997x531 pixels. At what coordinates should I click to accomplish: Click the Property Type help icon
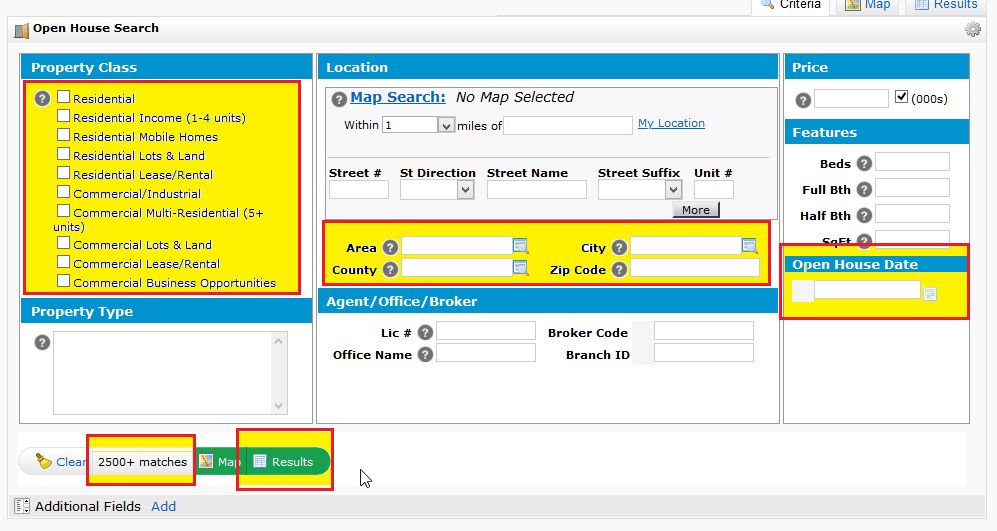pos(42,343)
